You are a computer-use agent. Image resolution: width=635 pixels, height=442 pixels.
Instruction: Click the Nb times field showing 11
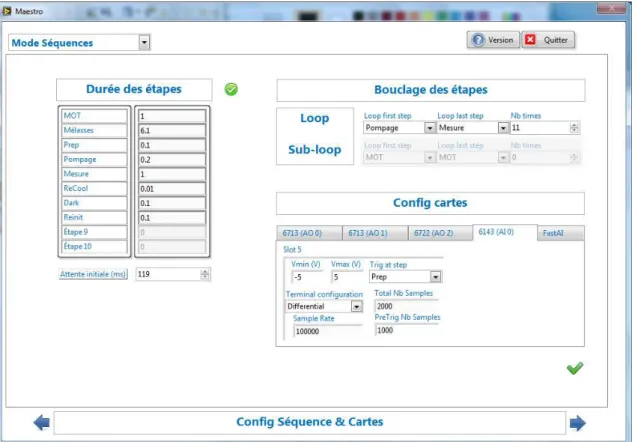[x=540, y=128]
